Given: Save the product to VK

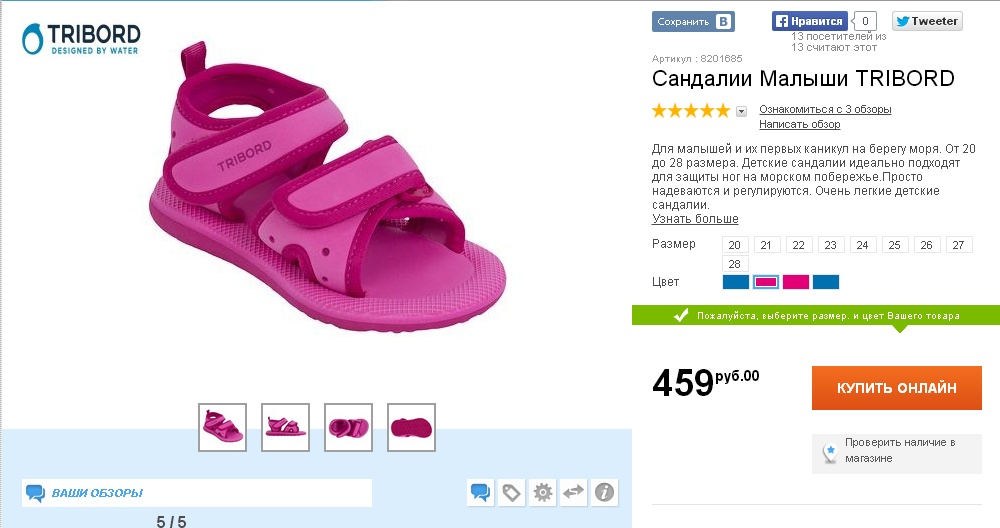Looking at the screenshot, I should [693, 21].
